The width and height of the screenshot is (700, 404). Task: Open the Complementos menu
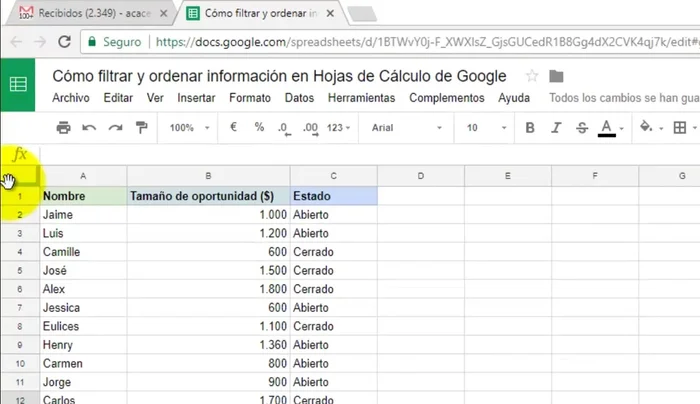coord(447,98)
